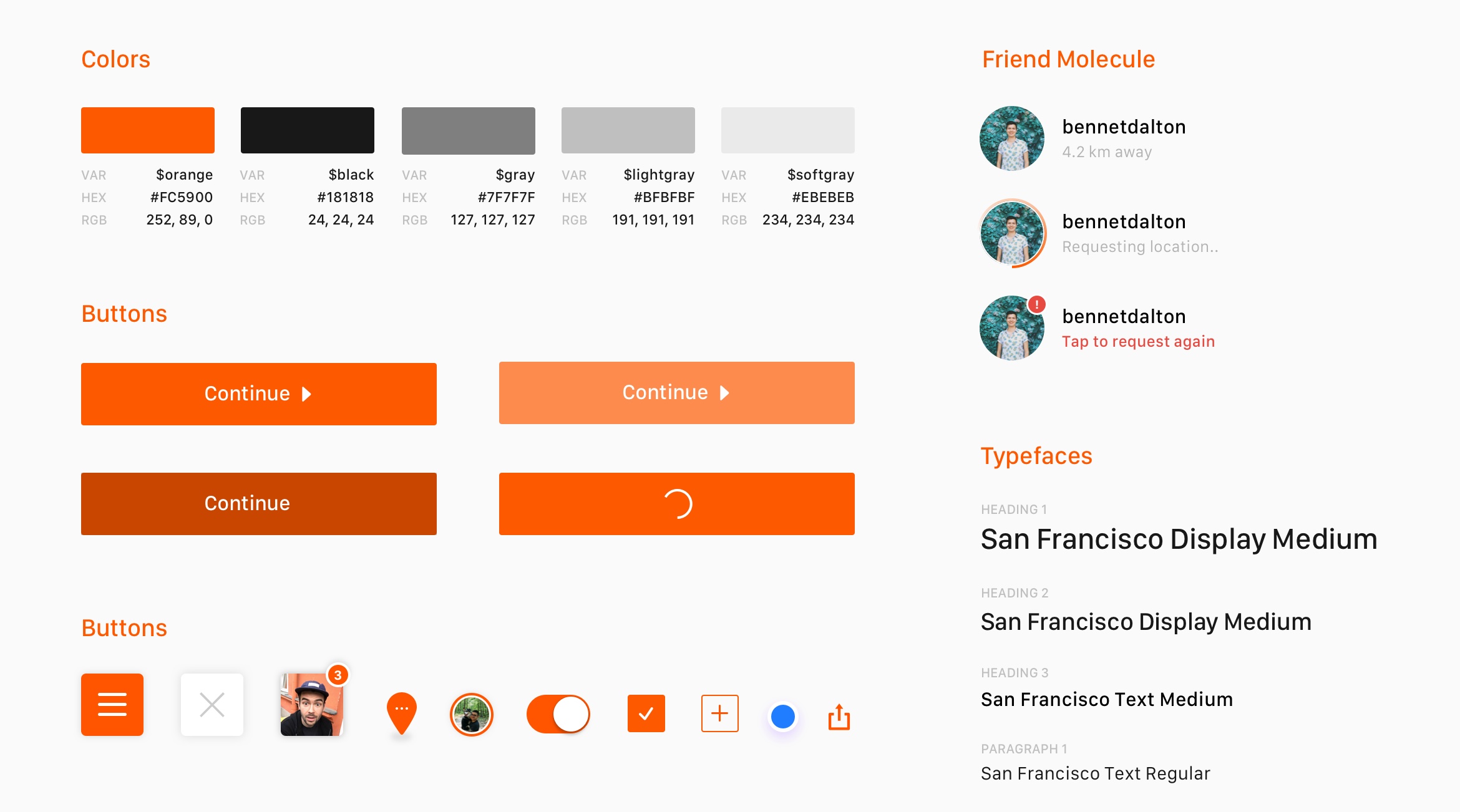Click the orange button with loading spinner

pos(676,504)
